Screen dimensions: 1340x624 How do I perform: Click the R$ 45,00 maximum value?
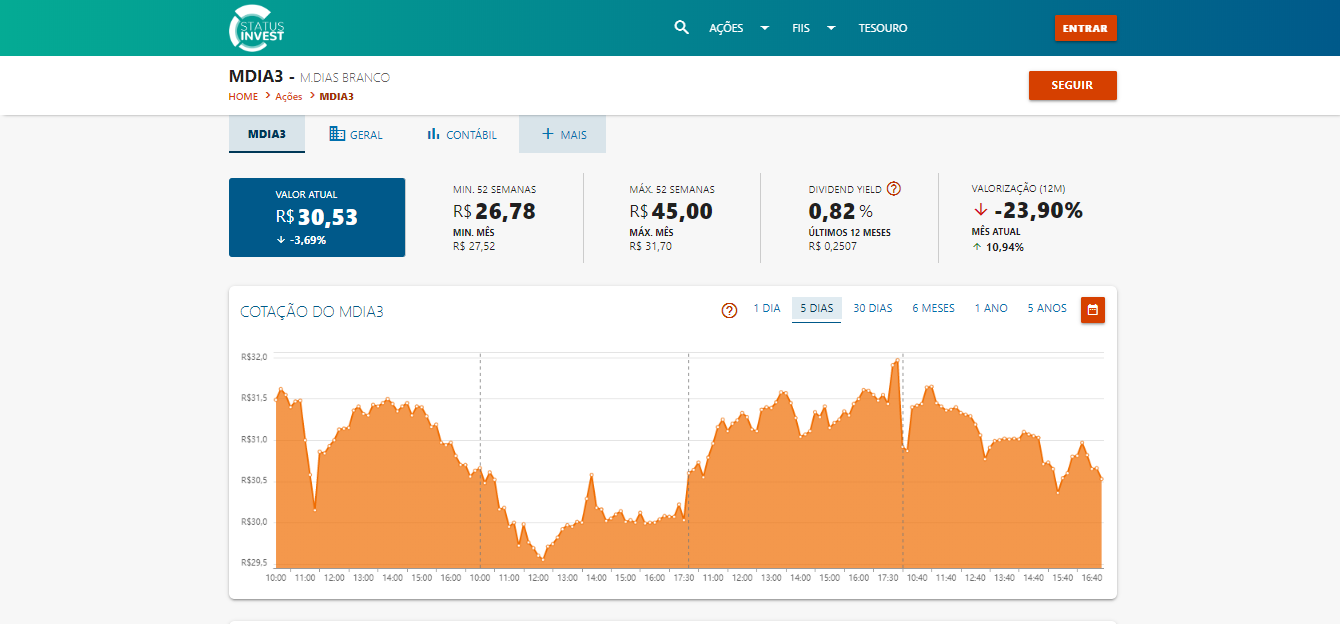[671, 211]
